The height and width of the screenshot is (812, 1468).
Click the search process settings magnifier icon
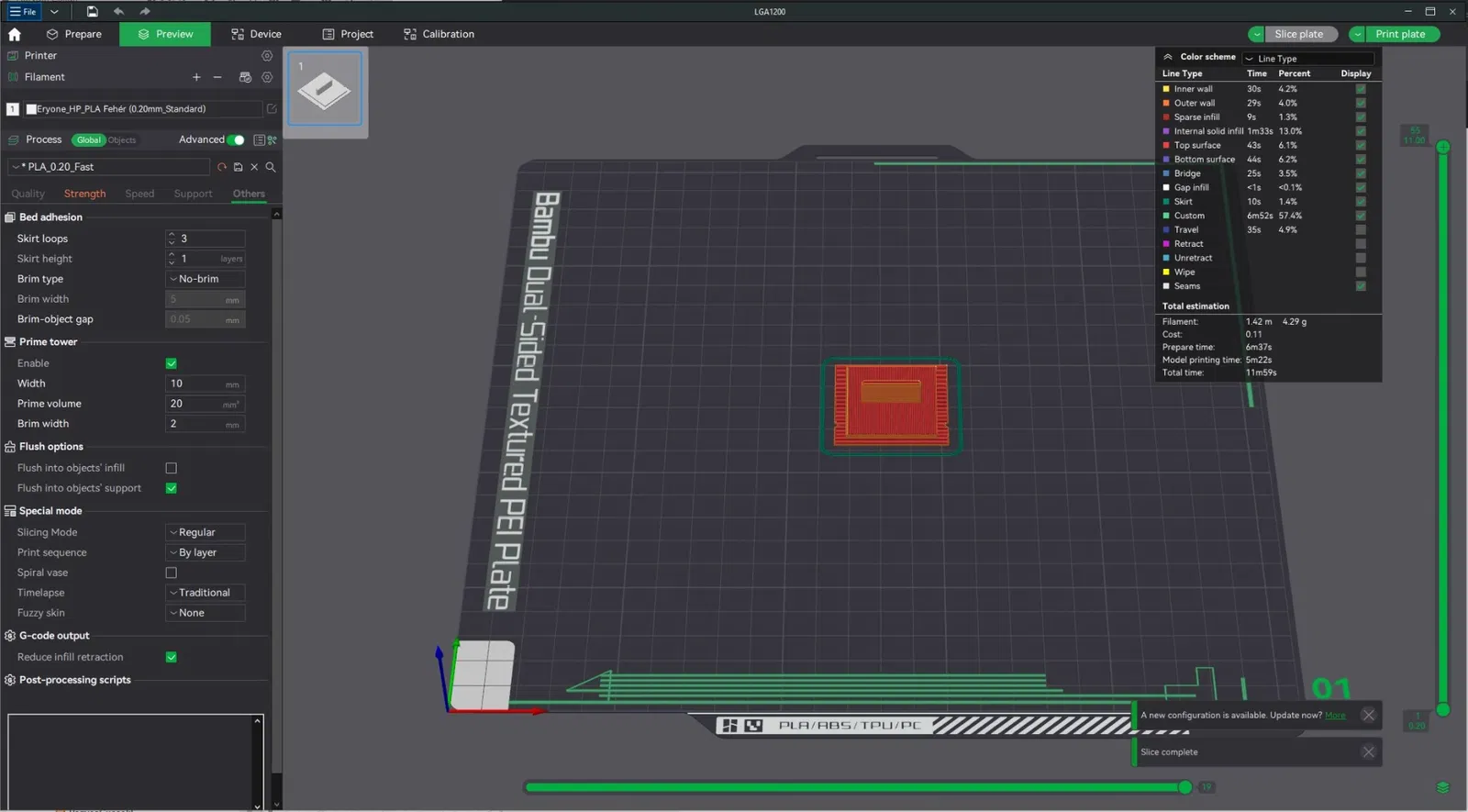pos(271,167)
